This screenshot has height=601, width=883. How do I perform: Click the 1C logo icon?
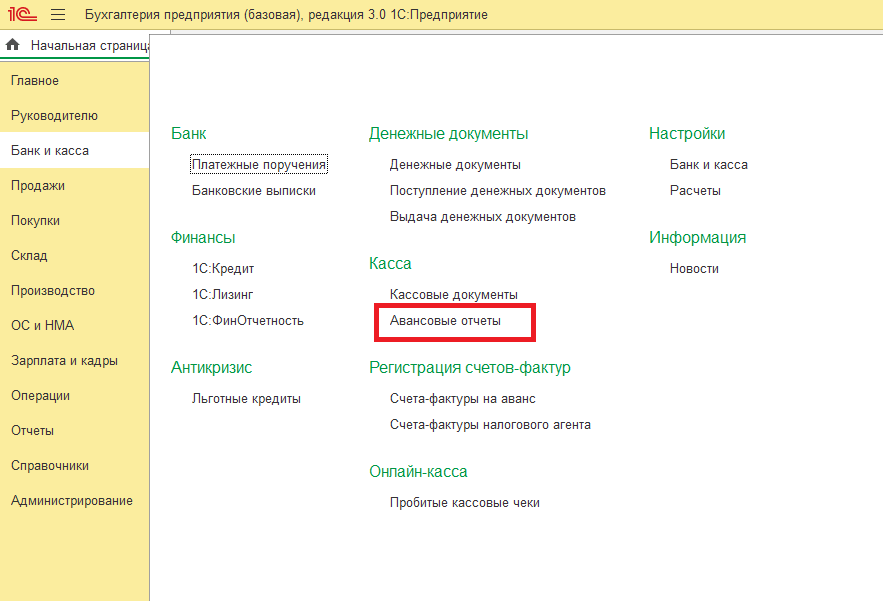tap(22, 15)
